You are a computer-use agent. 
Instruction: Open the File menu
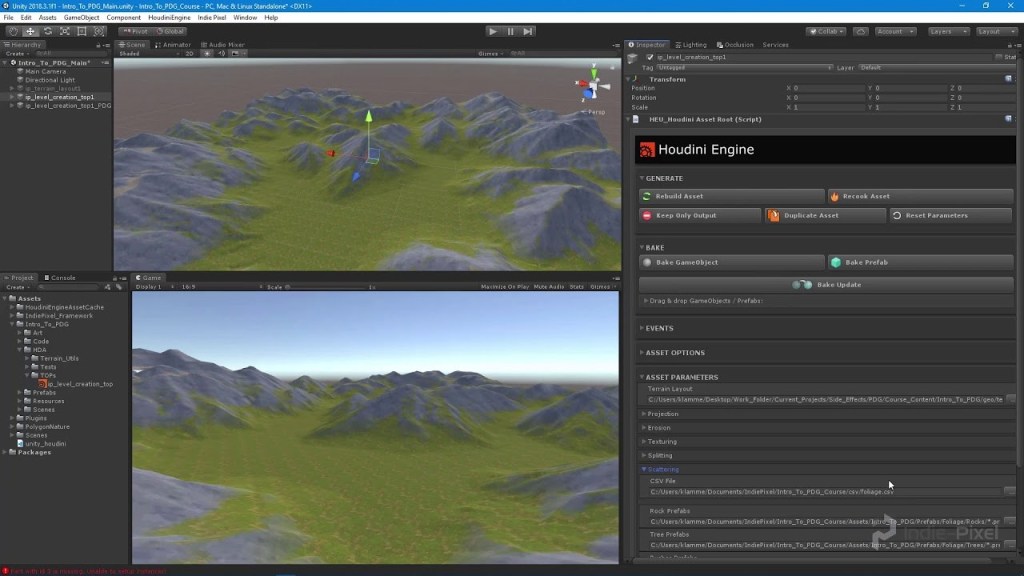pos(8,18)
